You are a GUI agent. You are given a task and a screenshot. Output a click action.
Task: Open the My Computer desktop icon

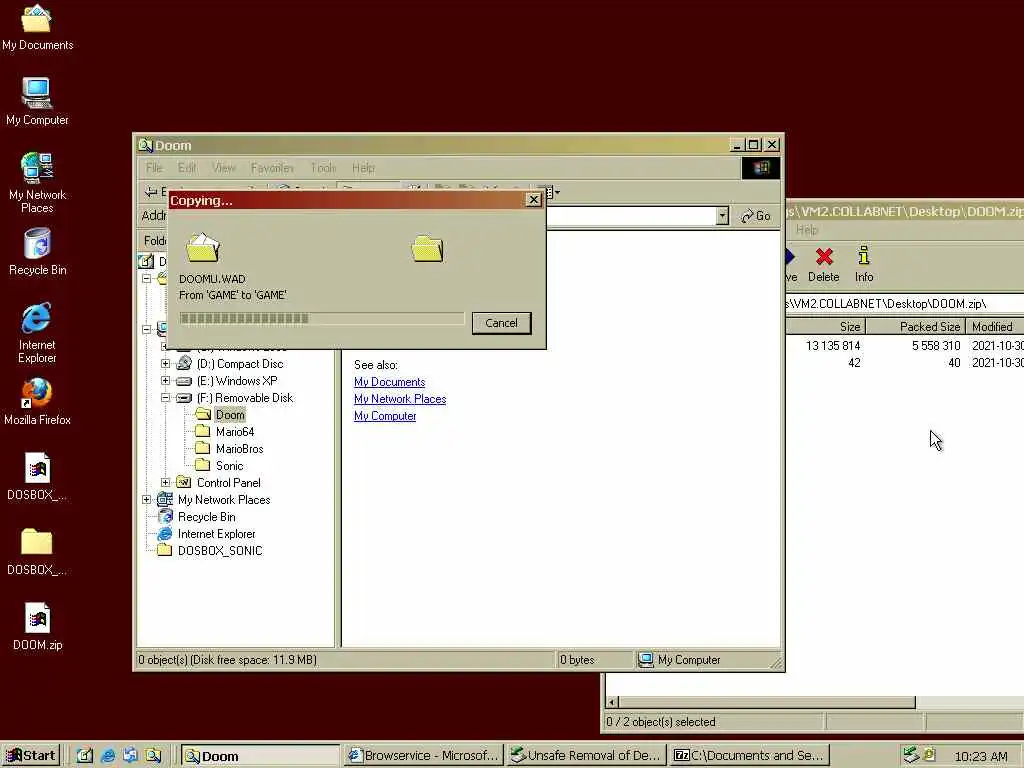coord(37,102)
